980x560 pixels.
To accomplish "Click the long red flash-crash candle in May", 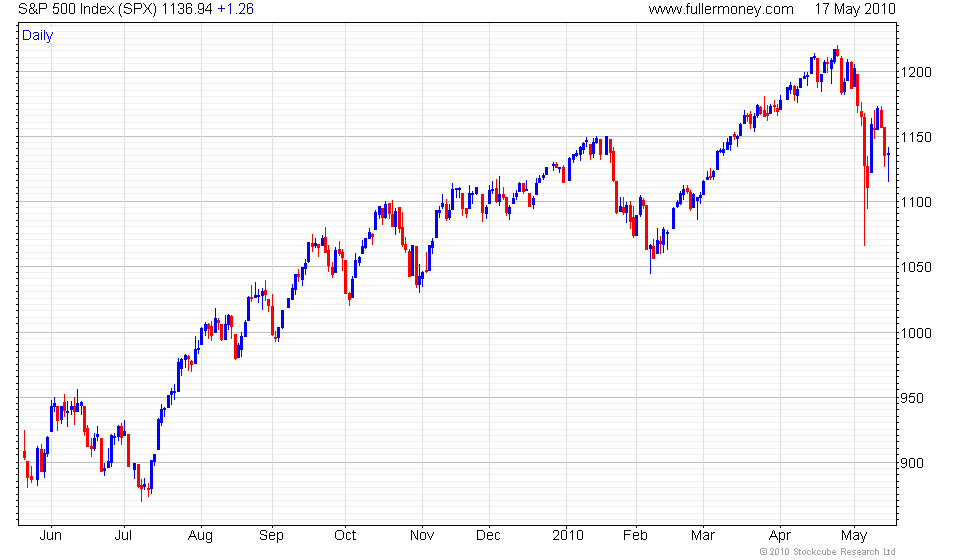I will point(864,181).
